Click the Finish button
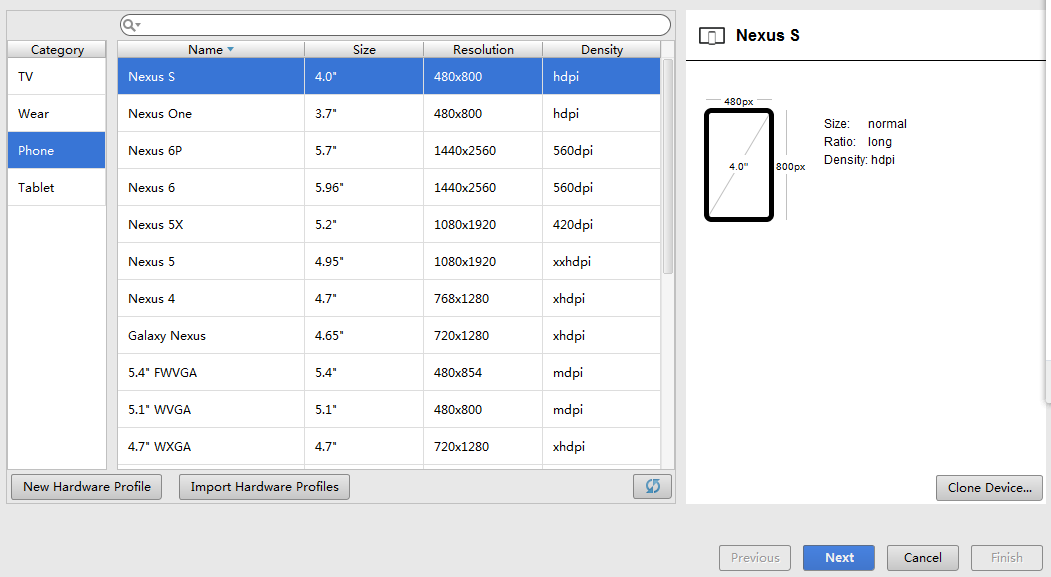Viewport: 1051px width, 577px height. 1007,558
